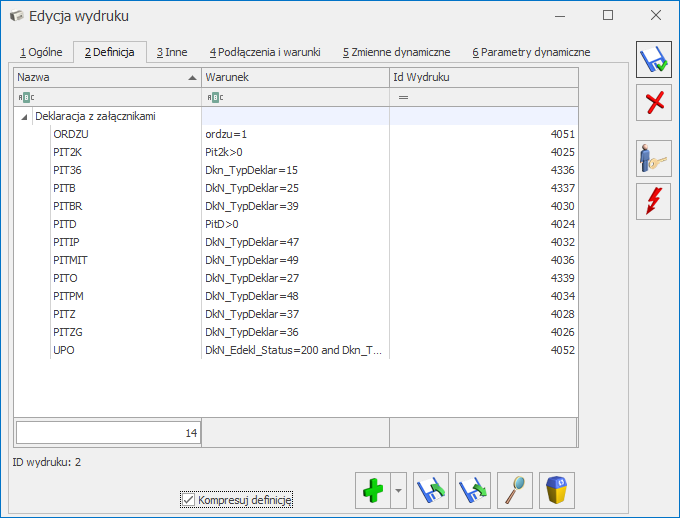Screen dimensions: 680x518
Task: Click the Warunek column header
Action: [x=294, y=77]
